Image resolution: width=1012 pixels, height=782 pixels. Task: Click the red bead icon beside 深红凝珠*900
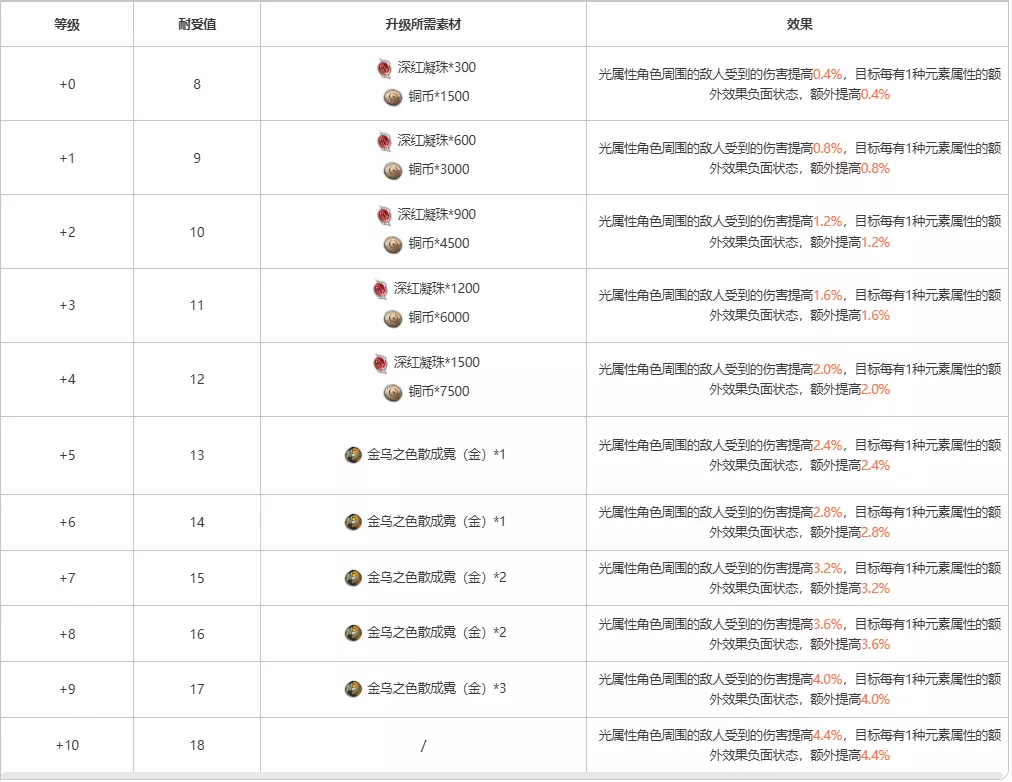click(385, 215)
